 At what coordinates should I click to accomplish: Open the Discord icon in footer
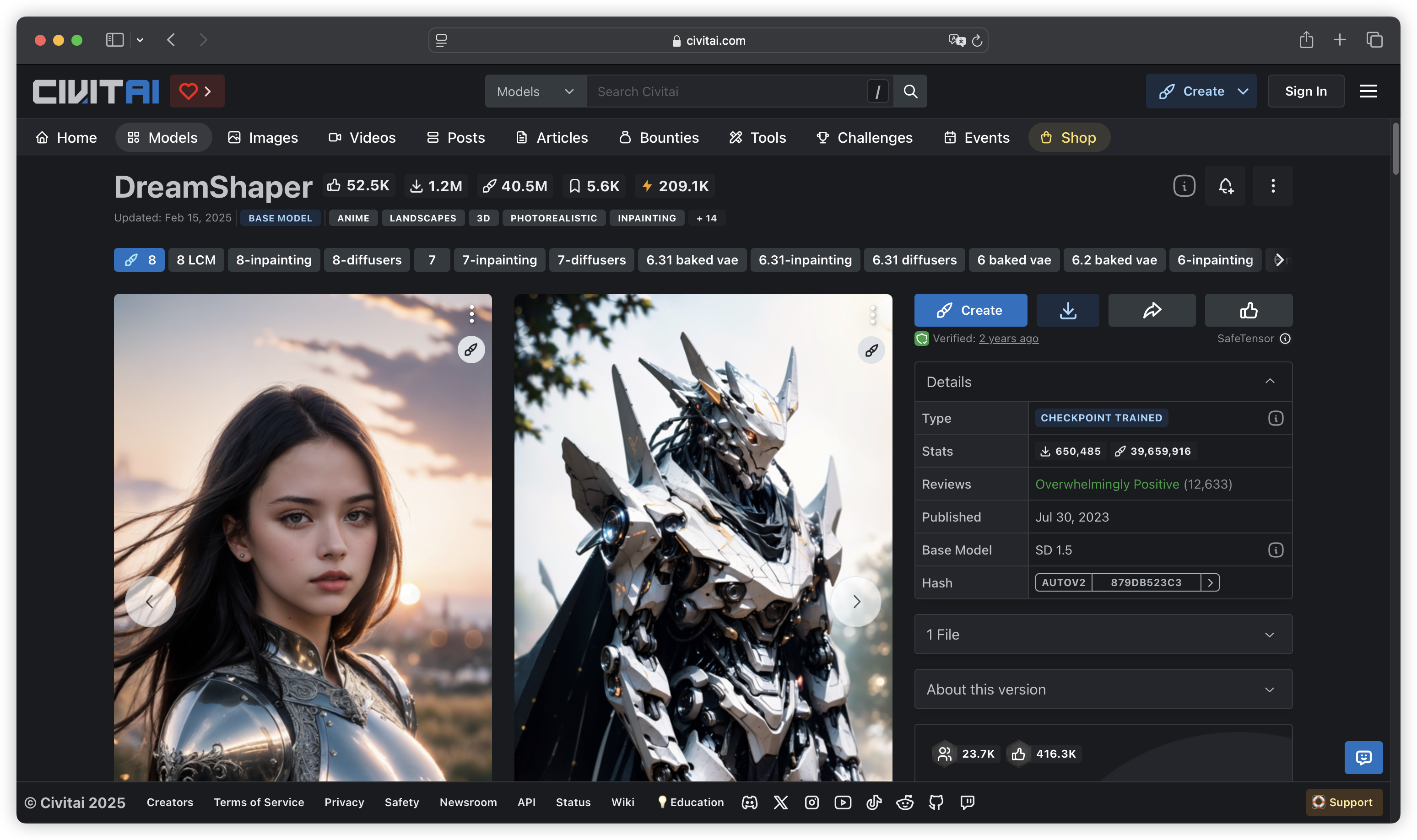tap(750, 802)
